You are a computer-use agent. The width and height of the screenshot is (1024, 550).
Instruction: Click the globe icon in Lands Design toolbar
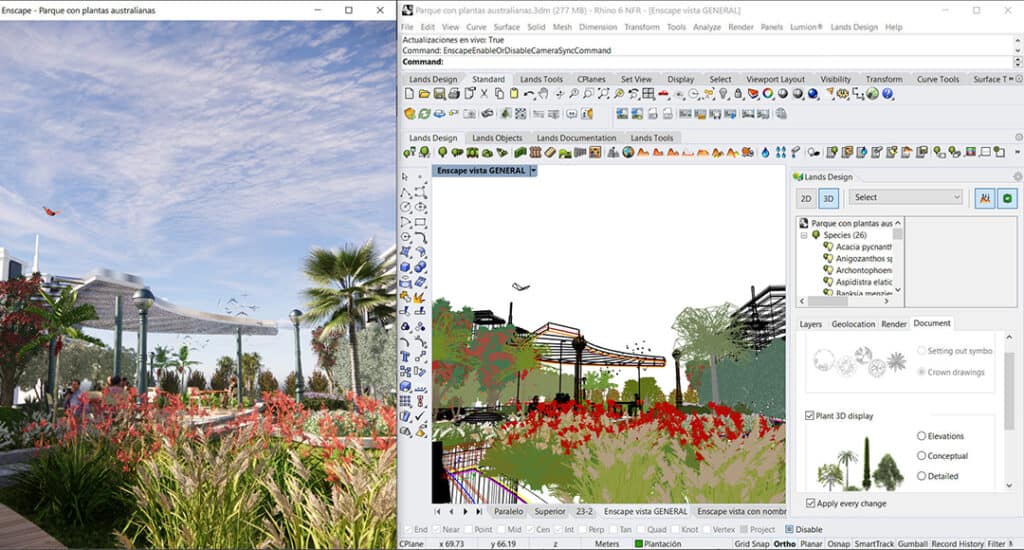pyautogui.click(x=628, y=152)
